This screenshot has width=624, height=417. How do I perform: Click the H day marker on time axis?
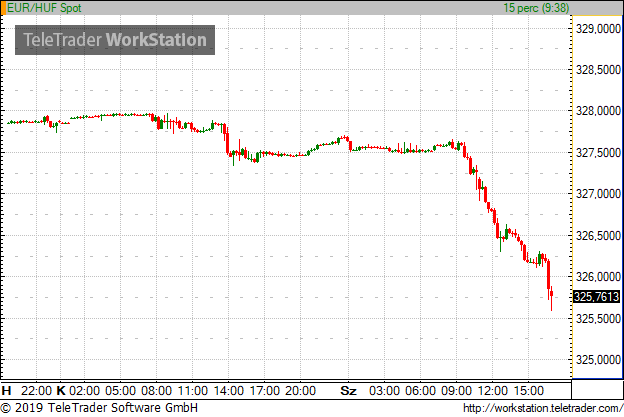(x=6, y=391)
